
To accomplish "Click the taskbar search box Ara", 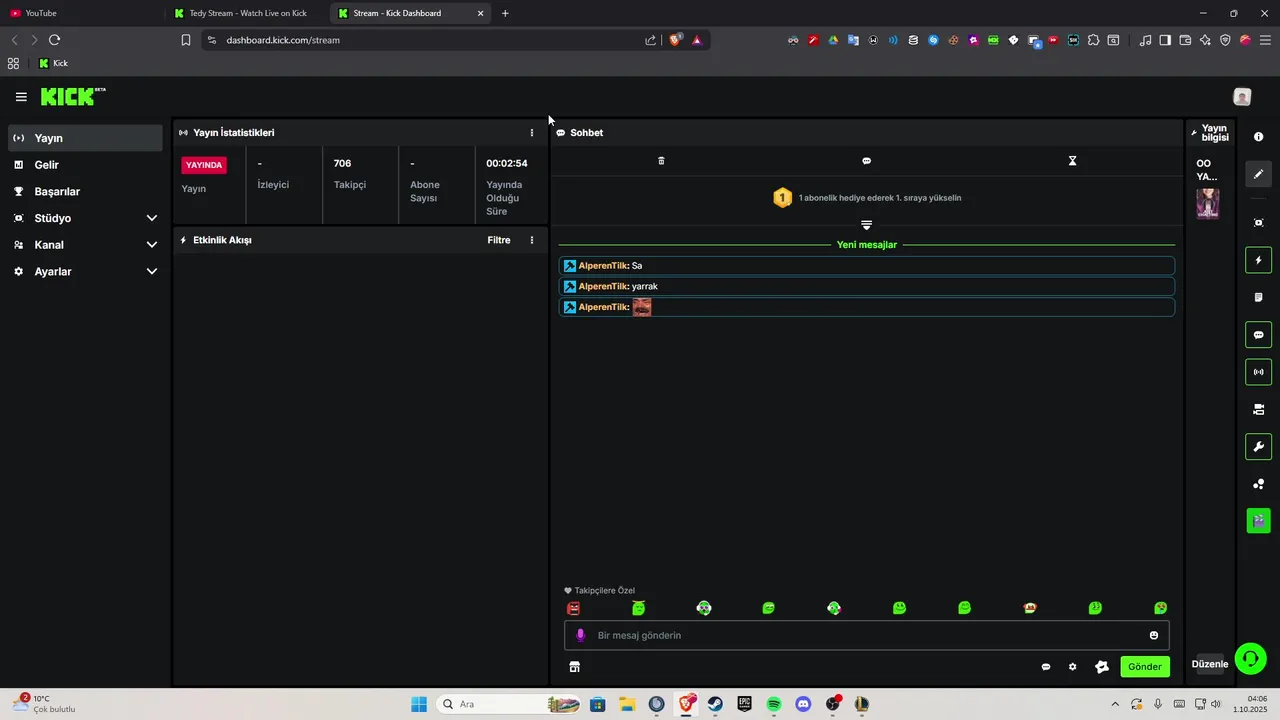I will pyautogui.click(x=510, y=704).
